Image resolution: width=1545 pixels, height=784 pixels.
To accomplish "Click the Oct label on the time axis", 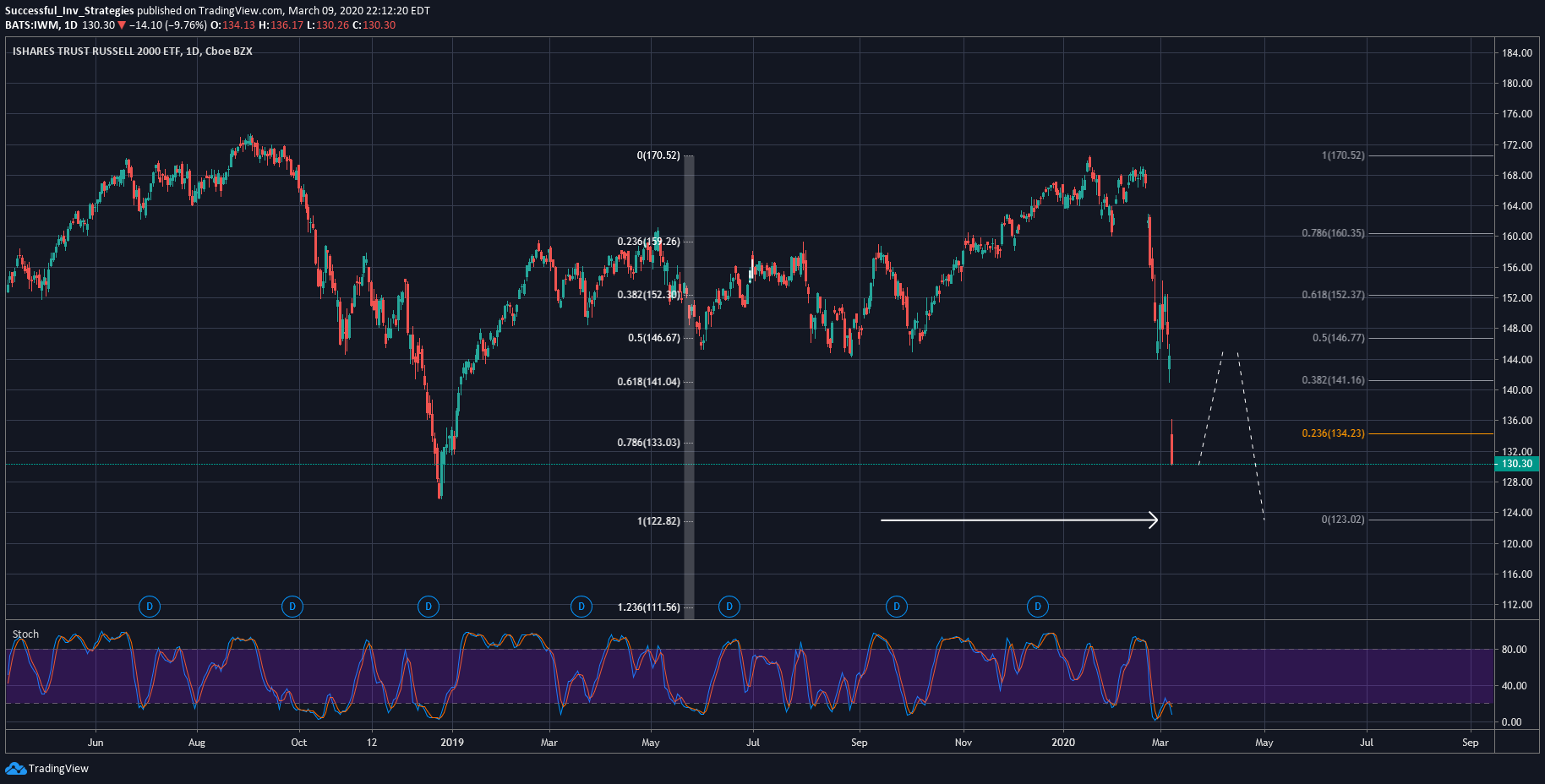I will (299, 743).
